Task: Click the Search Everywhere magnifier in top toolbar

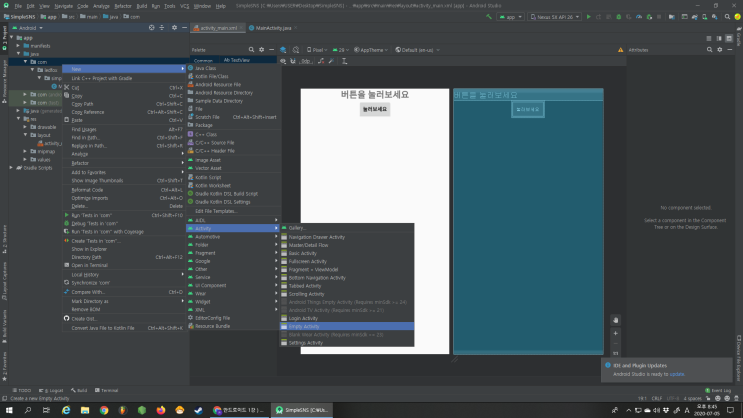Action: [727, 17]
